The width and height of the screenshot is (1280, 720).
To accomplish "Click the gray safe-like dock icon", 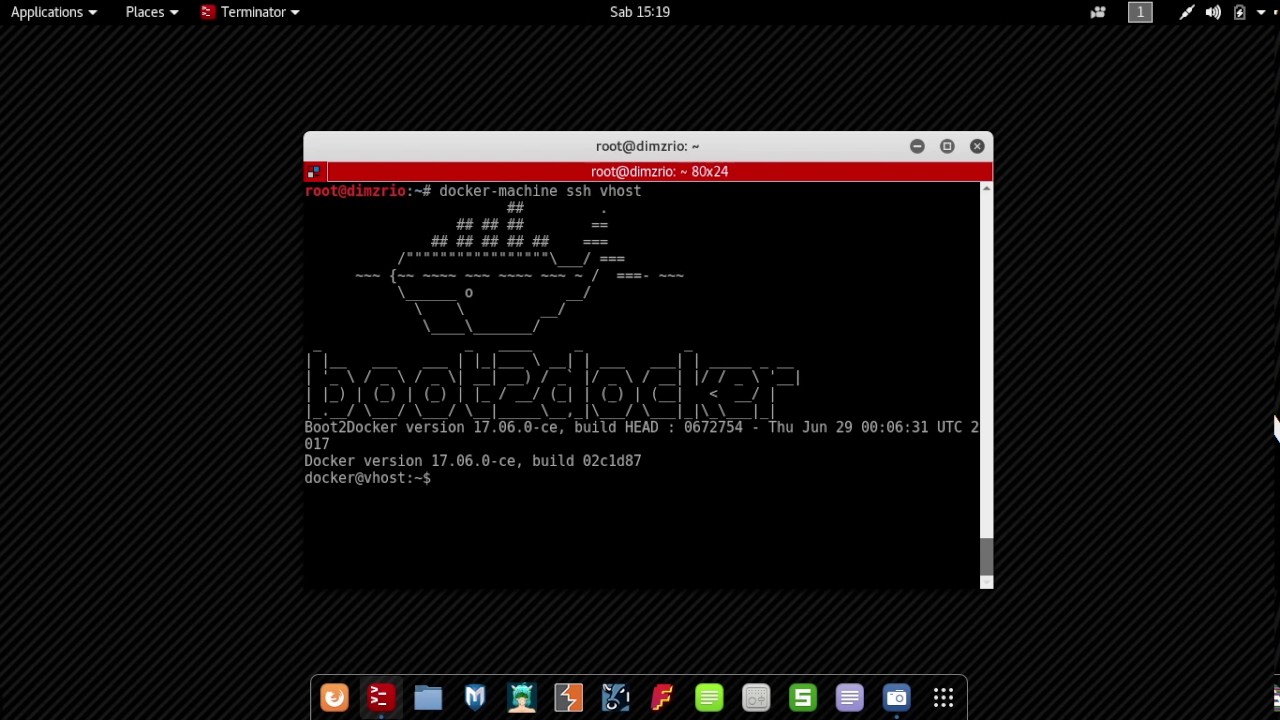I will (756, 697).
